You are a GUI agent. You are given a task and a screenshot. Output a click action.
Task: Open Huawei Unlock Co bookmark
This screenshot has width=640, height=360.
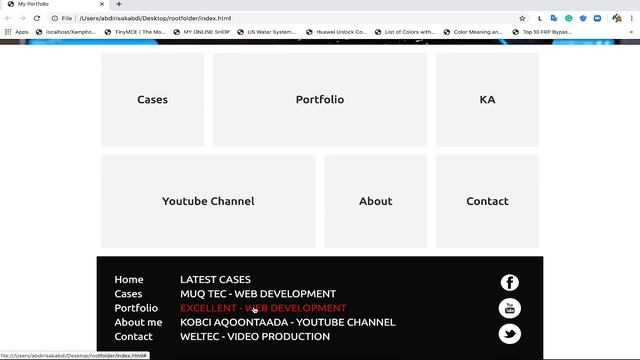pos(336,32)
